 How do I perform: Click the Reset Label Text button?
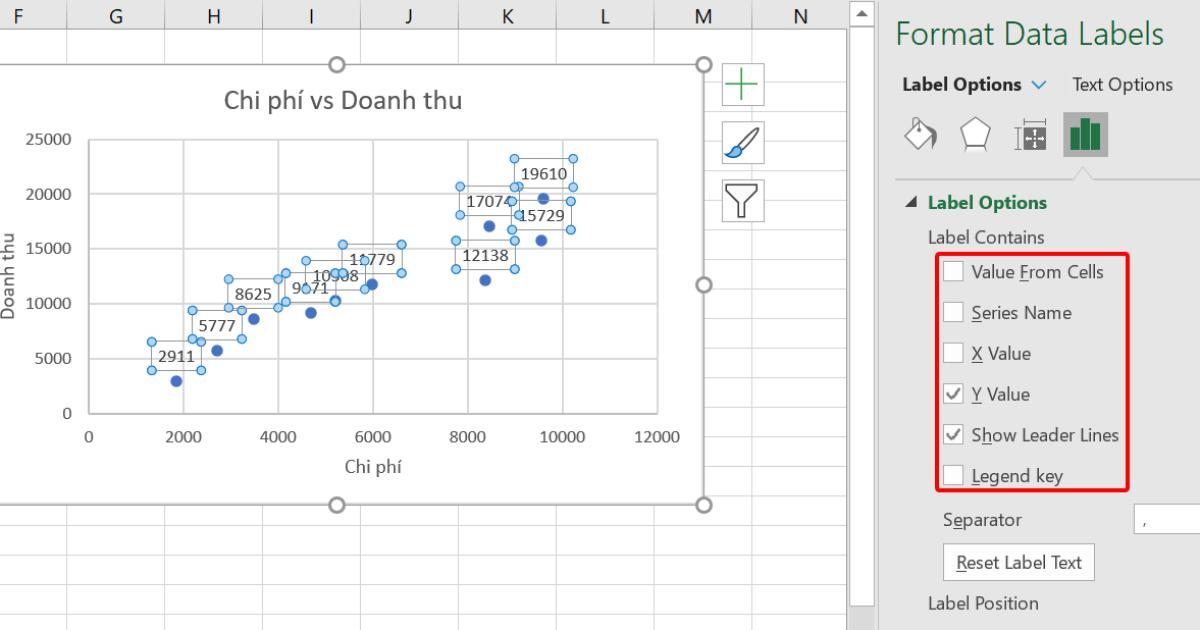coord(1018,562)
